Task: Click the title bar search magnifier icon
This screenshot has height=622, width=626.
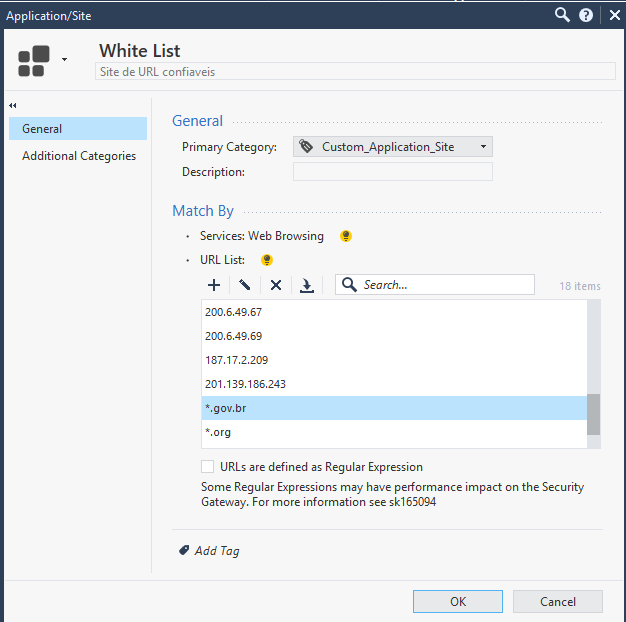Action: click(562, 15)
